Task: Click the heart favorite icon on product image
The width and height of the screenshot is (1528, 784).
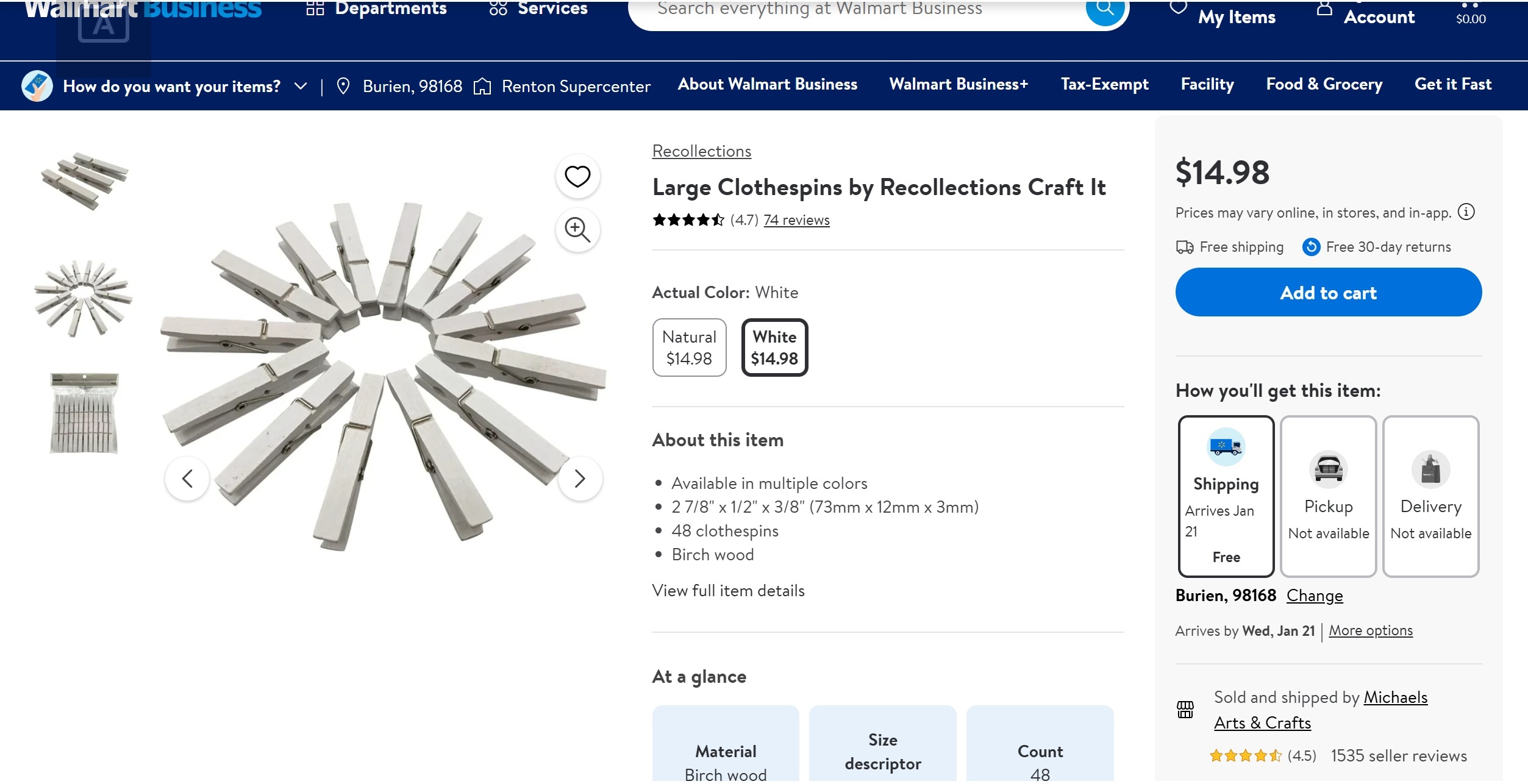Action: click(x=577, y=177)
